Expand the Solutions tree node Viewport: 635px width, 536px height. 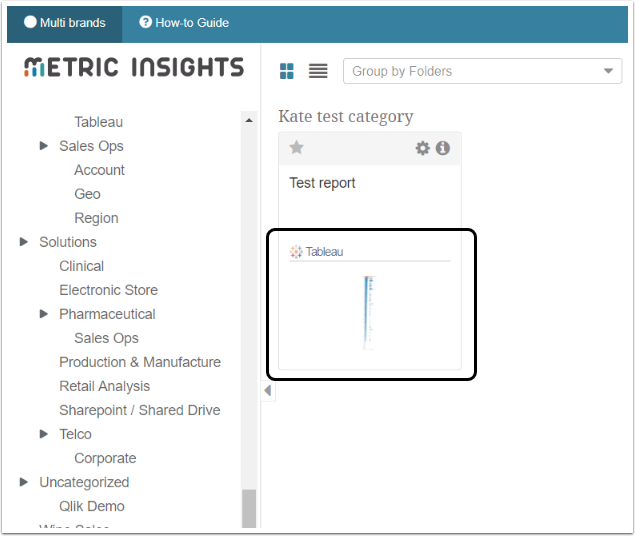point(24,242)
